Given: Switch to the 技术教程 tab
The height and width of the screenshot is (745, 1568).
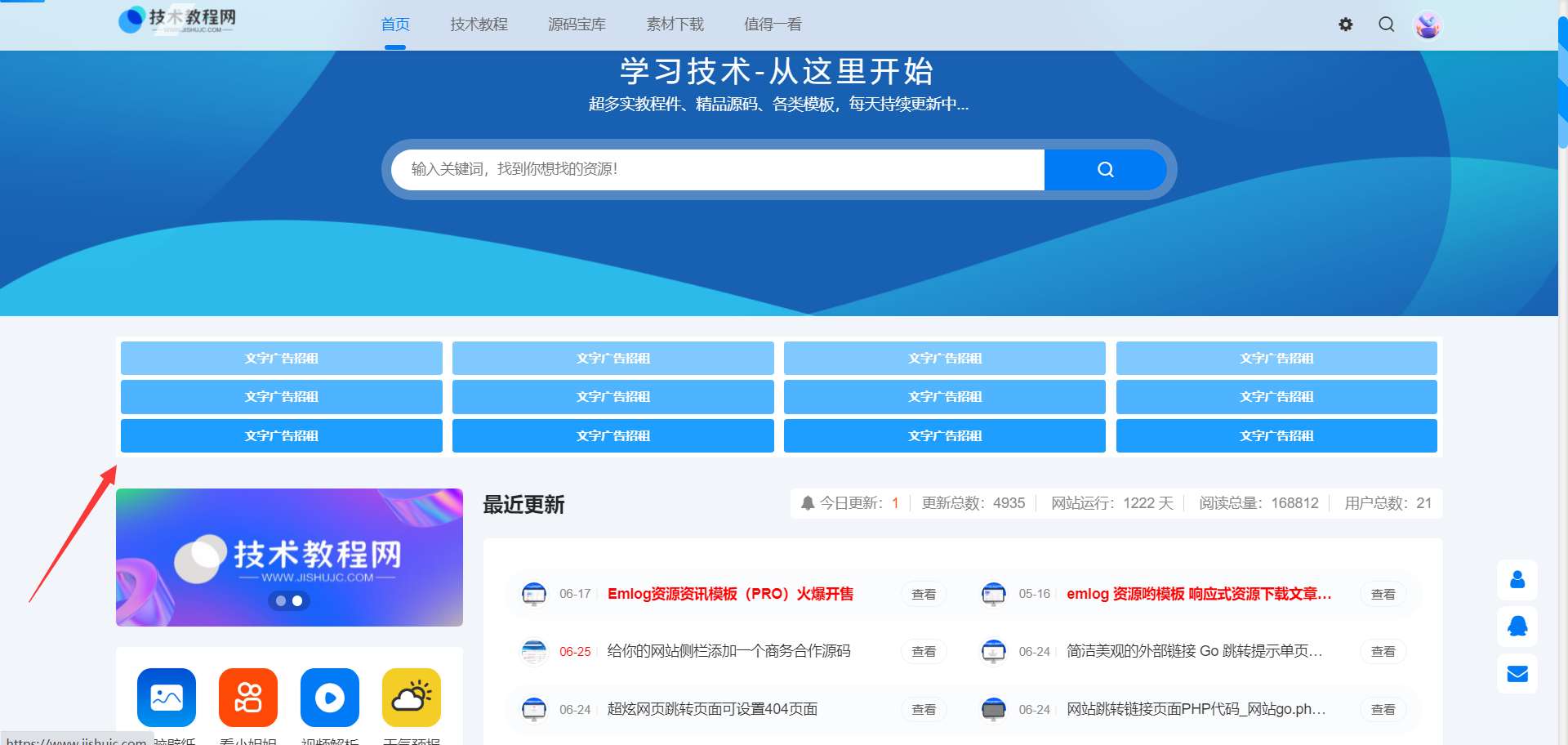Looking at the screenshot, I should tap(478, 25).
